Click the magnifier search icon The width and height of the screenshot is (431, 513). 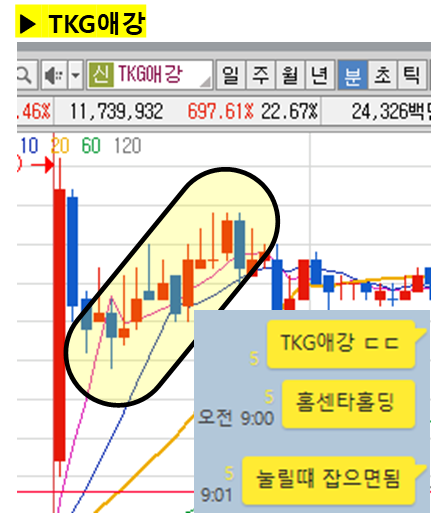(x=25, y=75)
